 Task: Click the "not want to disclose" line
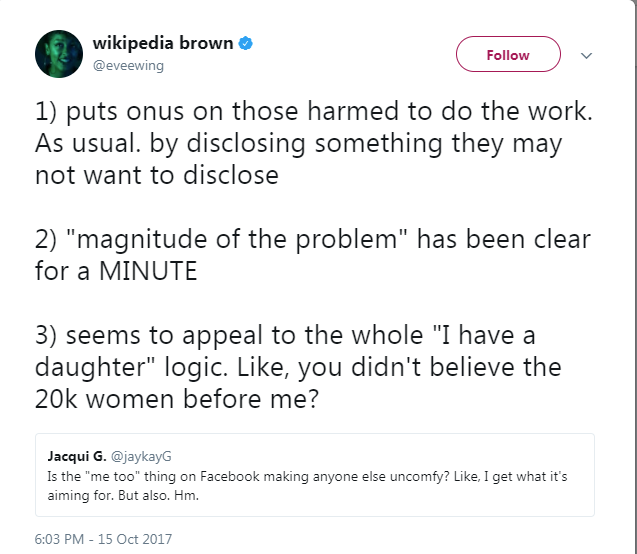pyautogui.click(x=155, y=176)
